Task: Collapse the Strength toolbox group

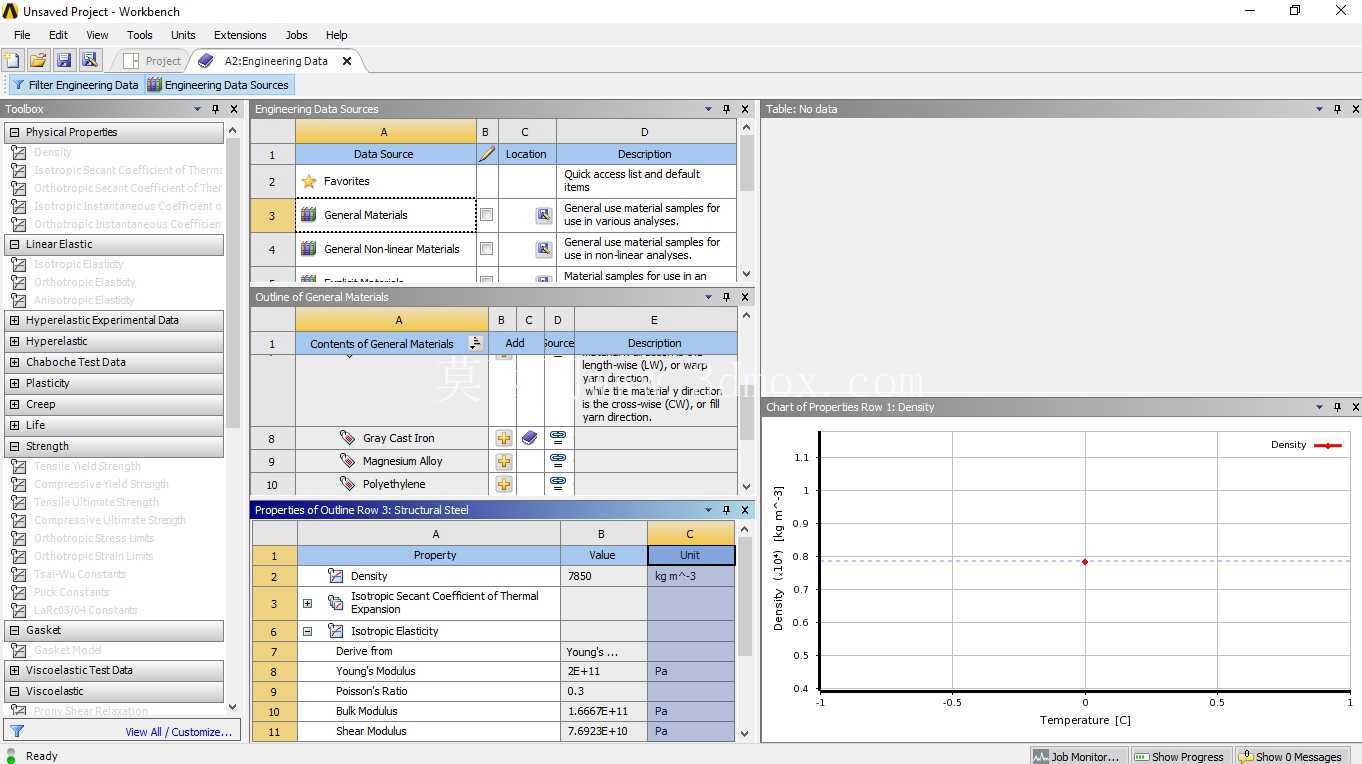Action: click(14, 446)
